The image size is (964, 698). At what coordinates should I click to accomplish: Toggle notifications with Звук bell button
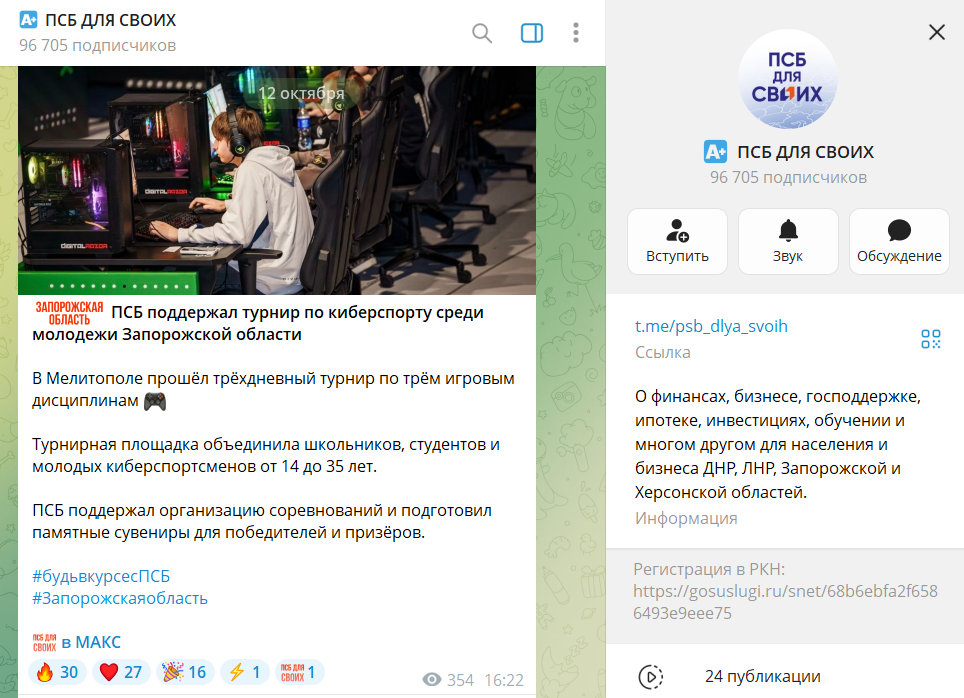click(x=788, y=241)
